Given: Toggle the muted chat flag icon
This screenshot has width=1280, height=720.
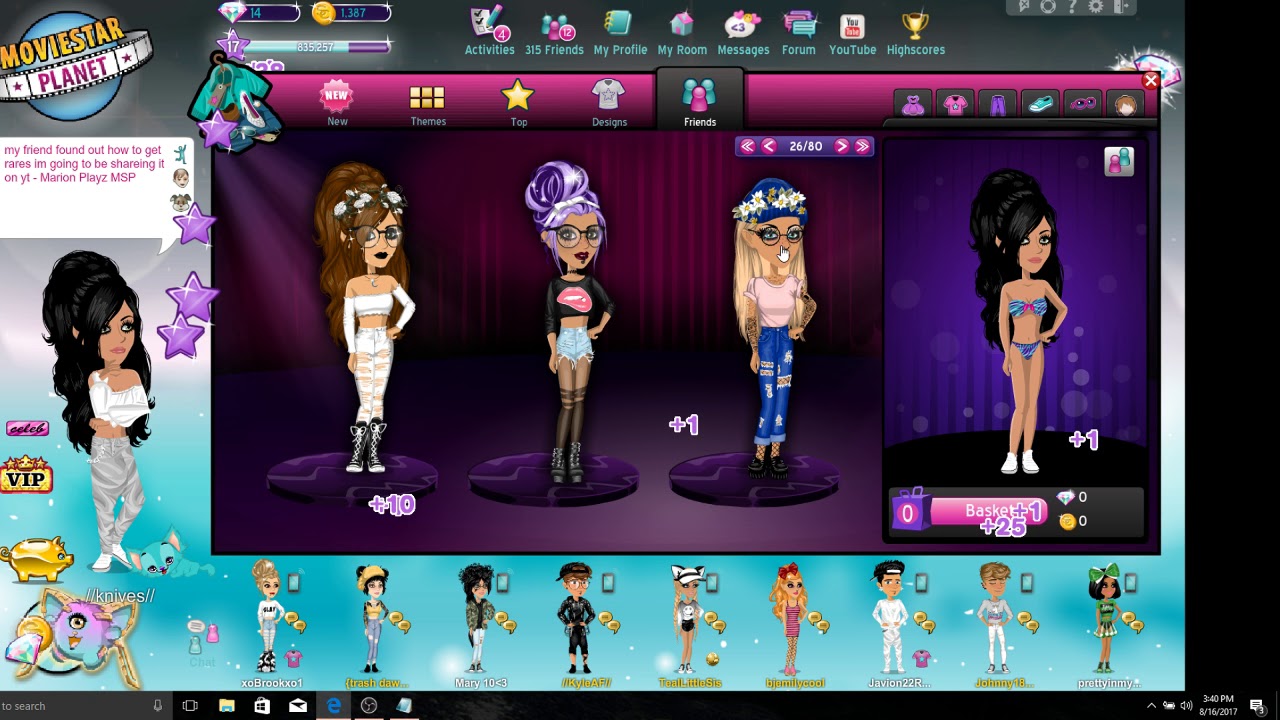Looking at the screenshot, I should point(1024,7).
